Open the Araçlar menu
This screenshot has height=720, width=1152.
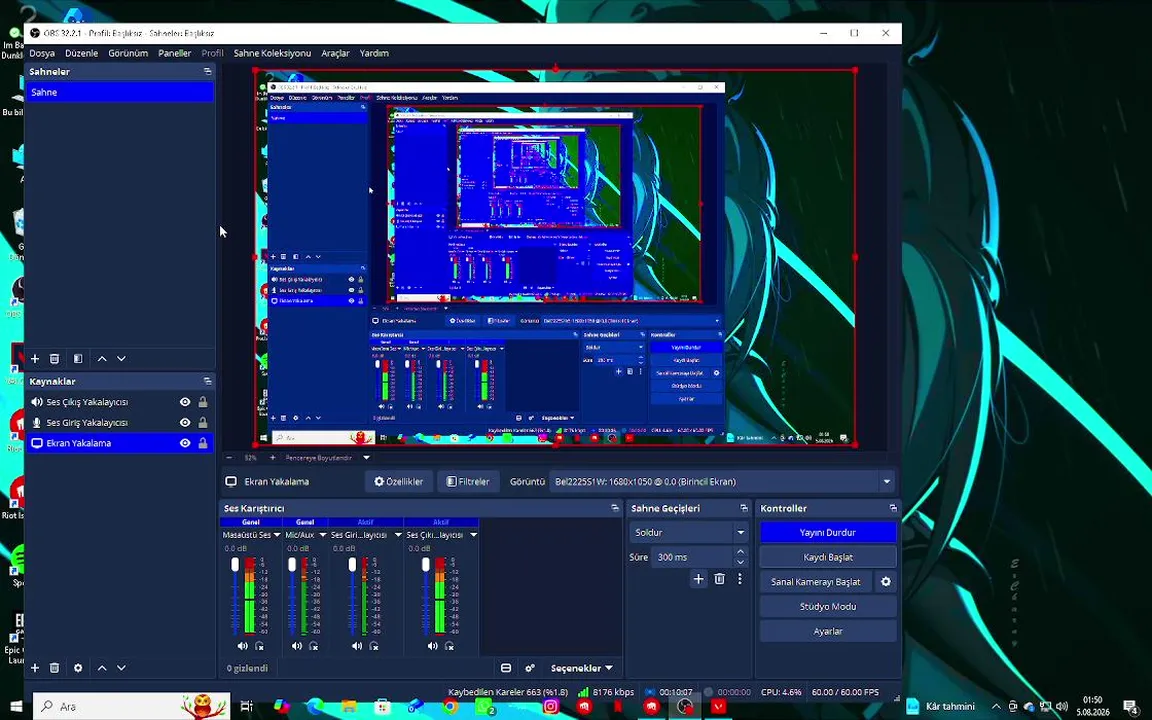click(x=335, y=53)
